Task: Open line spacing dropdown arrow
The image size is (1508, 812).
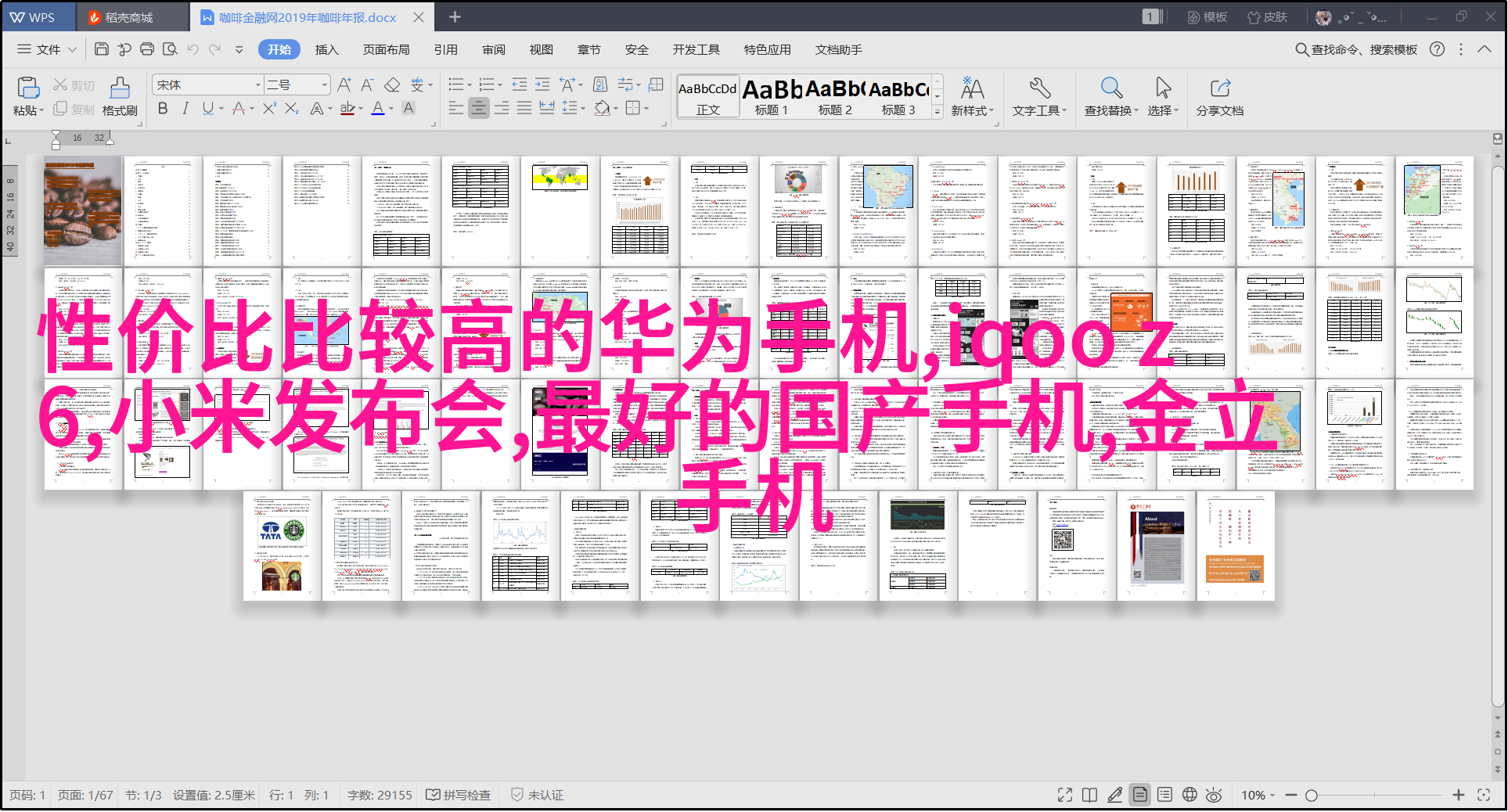Action: 584,109
